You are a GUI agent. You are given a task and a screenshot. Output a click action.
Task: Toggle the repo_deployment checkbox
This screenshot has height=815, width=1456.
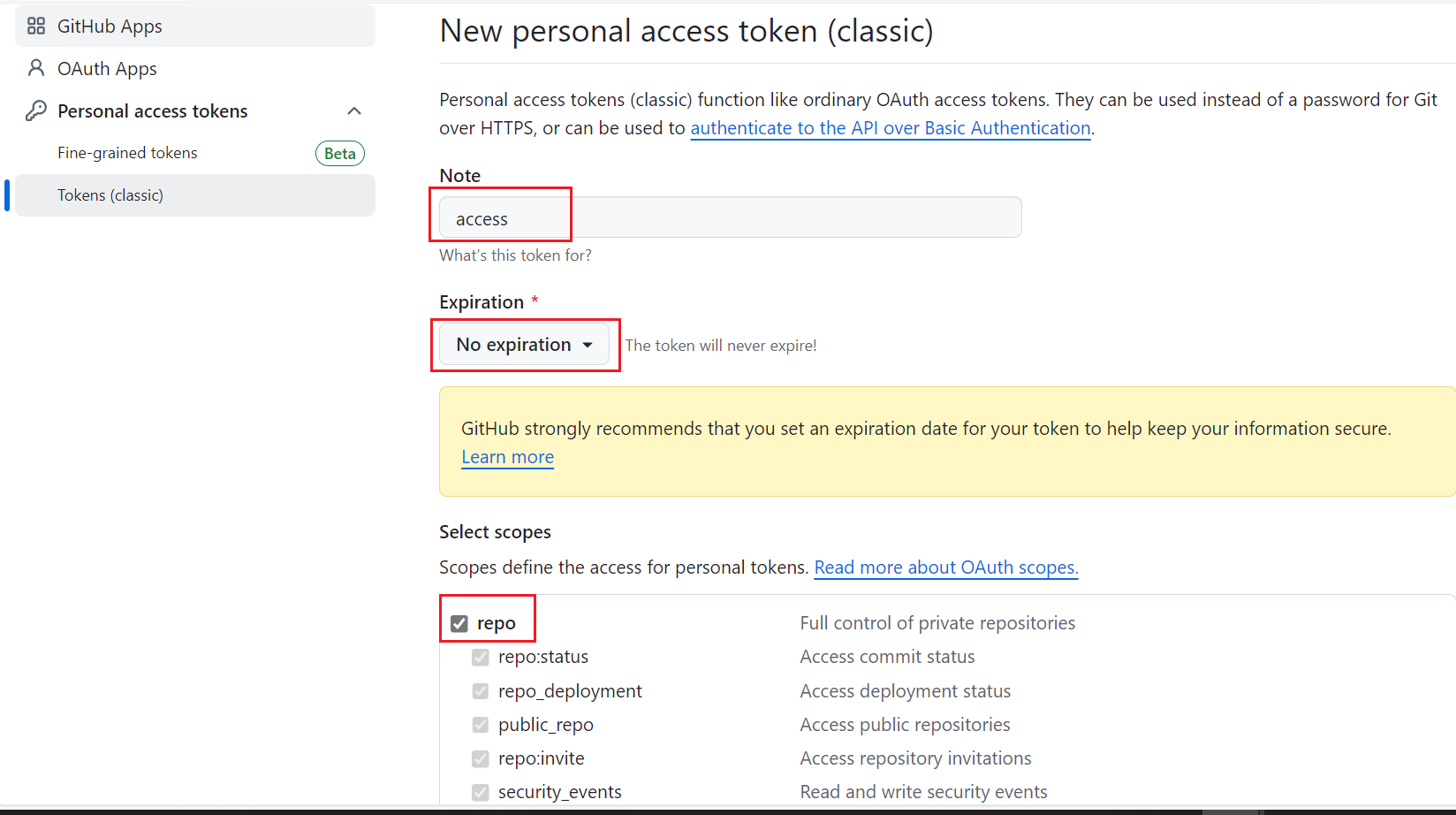481,691
